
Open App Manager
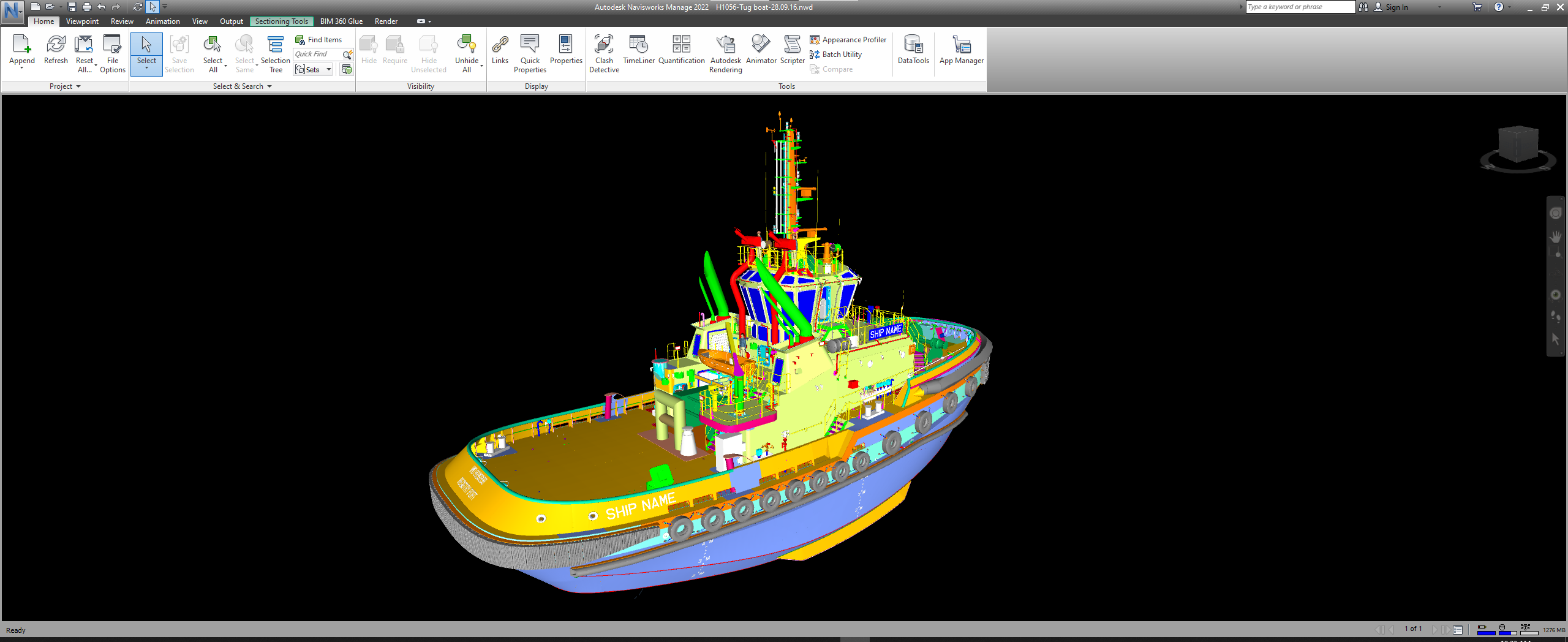point(961,50)
